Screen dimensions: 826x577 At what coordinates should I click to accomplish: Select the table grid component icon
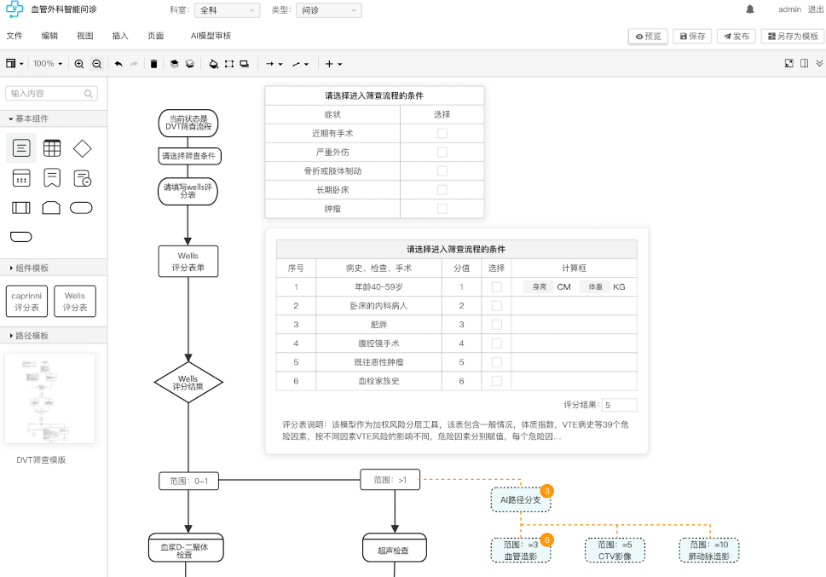click(52, 148)
